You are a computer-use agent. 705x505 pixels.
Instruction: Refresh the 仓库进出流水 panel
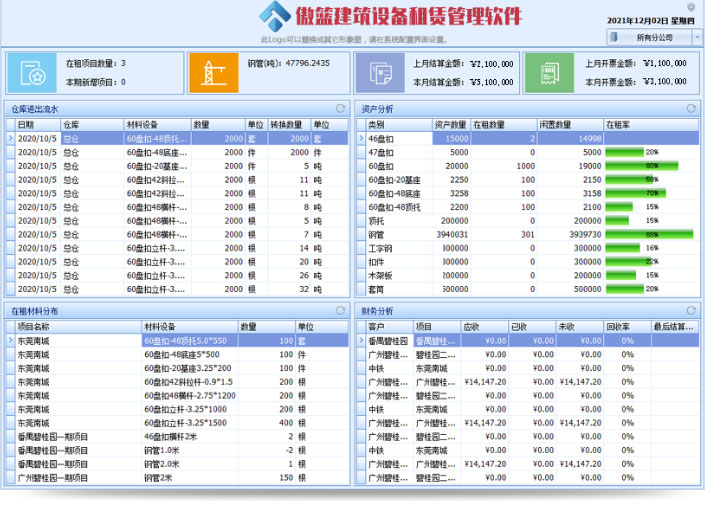pyautogui.click(x=340, y=108)
